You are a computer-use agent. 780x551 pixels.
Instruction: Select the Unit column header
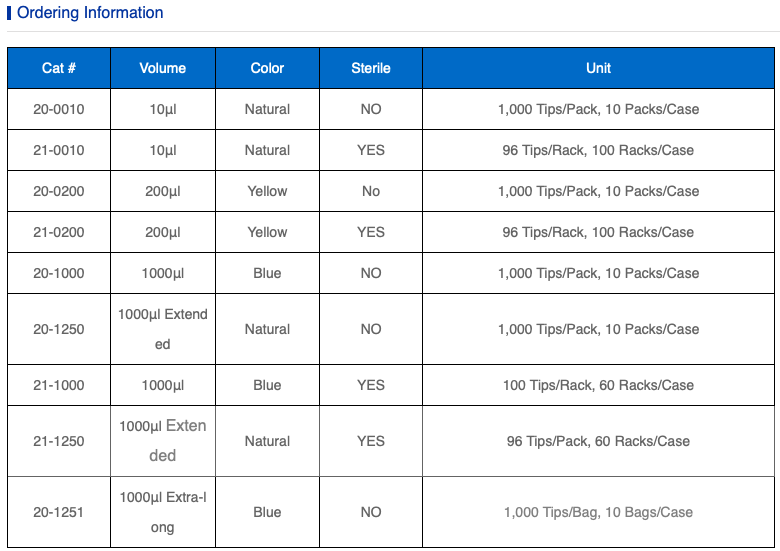click(598, 68)
